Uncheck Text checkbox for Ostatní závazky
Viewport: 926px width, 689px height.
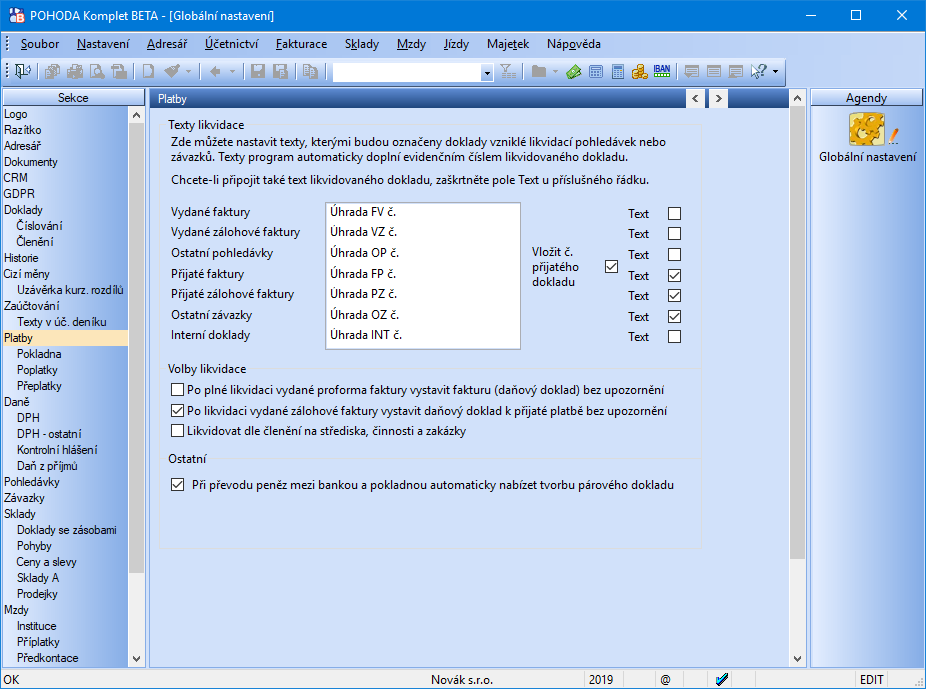pos(674,316)
